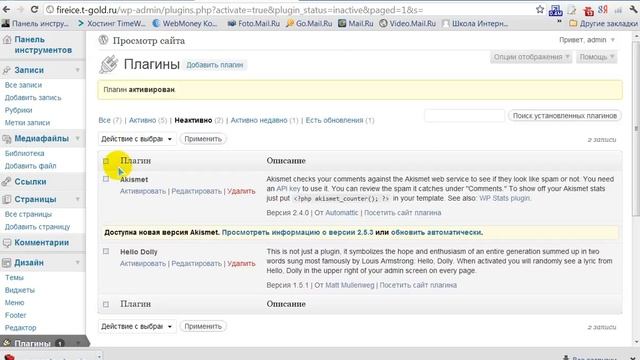
Task: Click the Добавить плагин button
Action: [215, 65]
